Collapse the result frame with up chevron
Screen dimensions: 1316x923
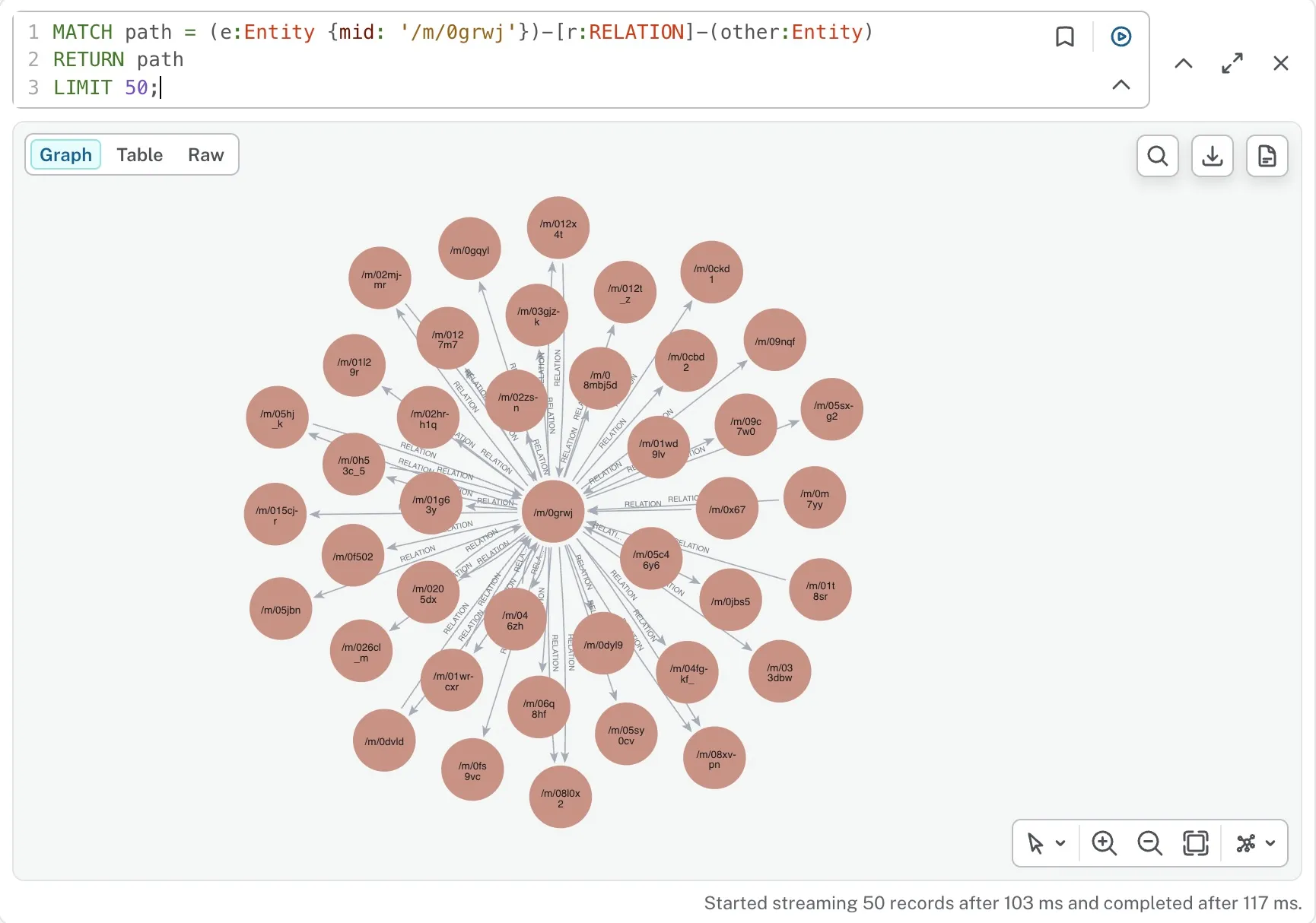pyautogui.click(x=1184, y=63)
